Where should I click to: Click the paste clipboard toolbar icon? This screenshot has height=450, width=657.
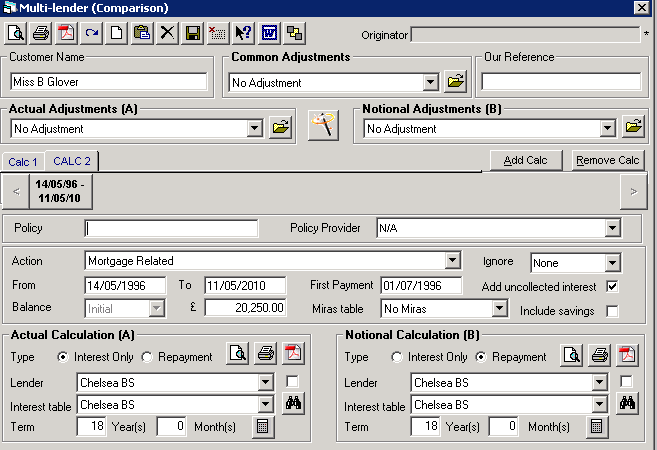(x=142, y=33)
